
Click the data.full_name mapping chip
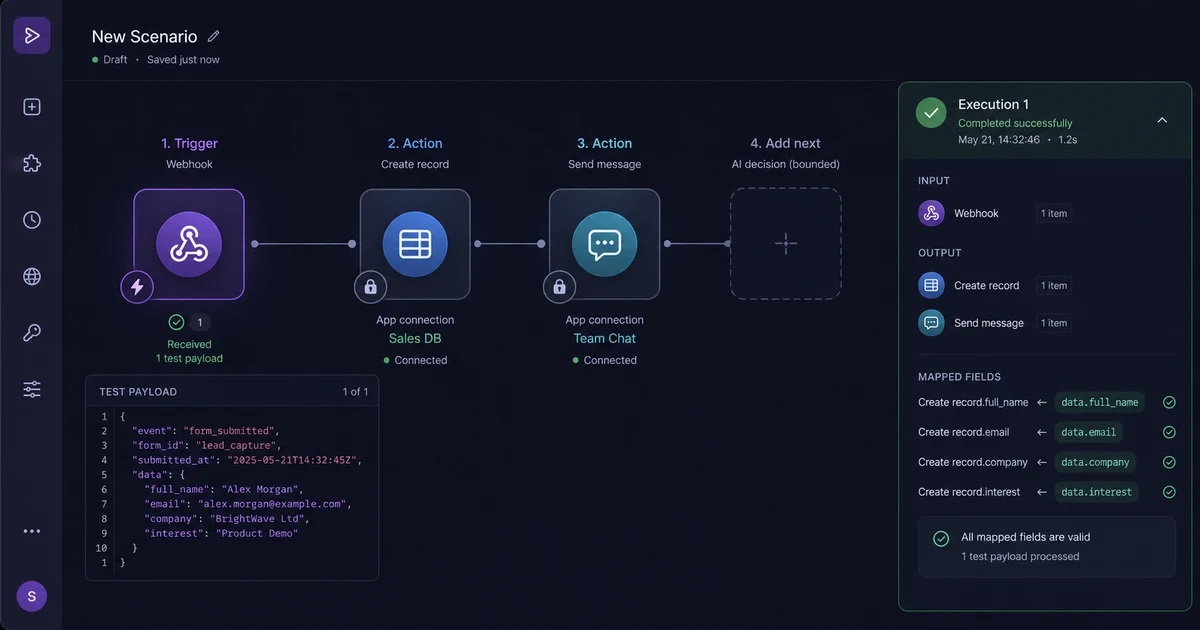point(1100,402)
